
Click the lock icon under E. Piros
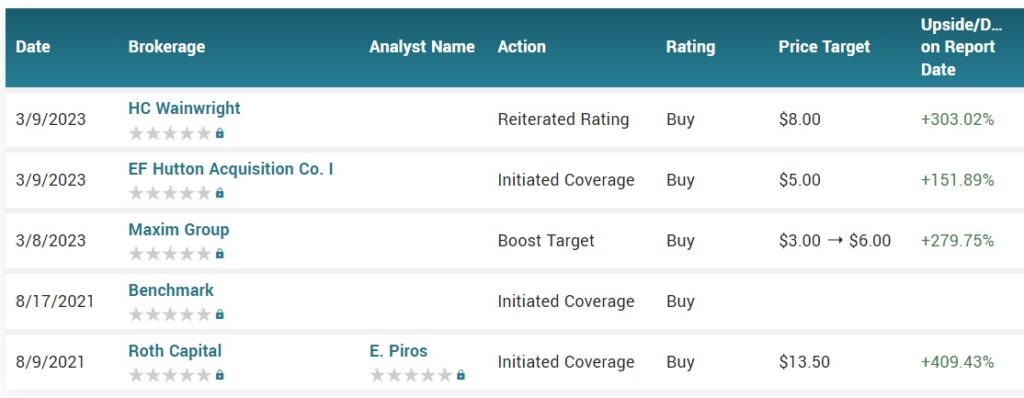(460, 375)
